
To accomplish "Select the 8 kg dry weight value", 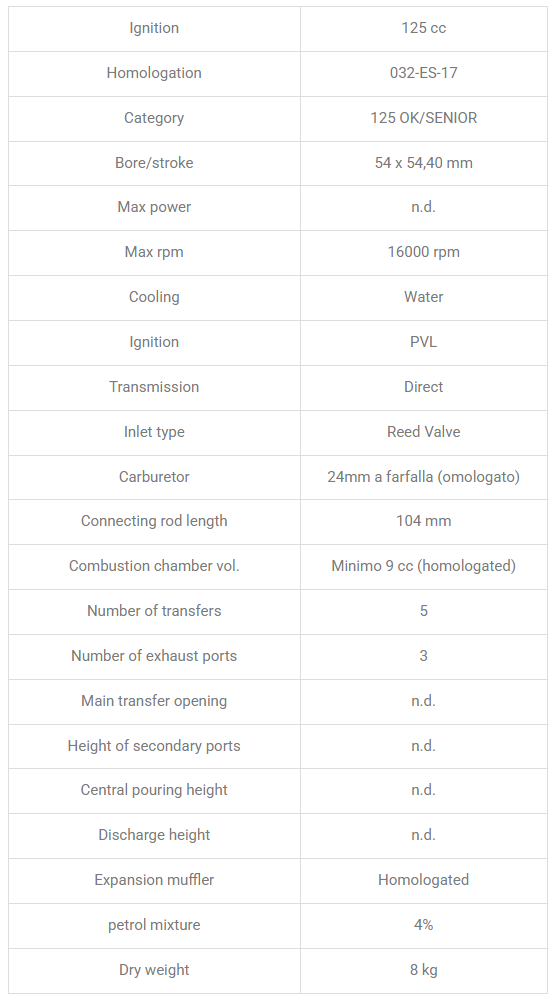I will click(x=424, y=970).
